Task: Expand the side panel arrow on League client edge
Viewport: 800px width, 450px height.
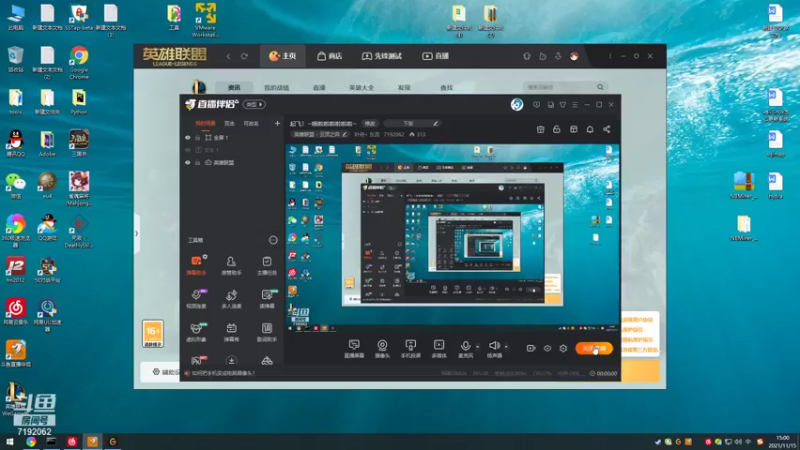Action: coord(136,234)
